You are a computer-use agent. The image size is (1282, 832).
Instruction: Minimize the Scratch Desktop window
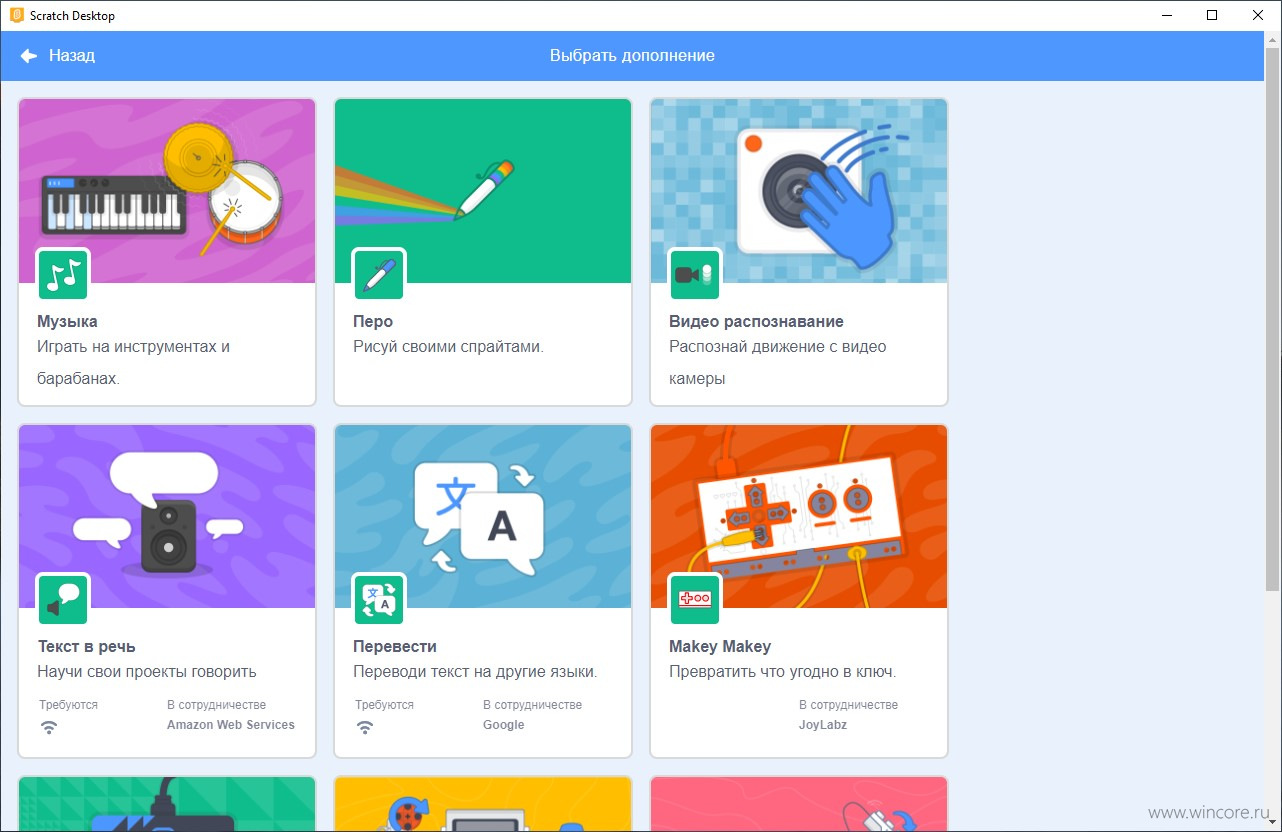tap(1166, 15)
